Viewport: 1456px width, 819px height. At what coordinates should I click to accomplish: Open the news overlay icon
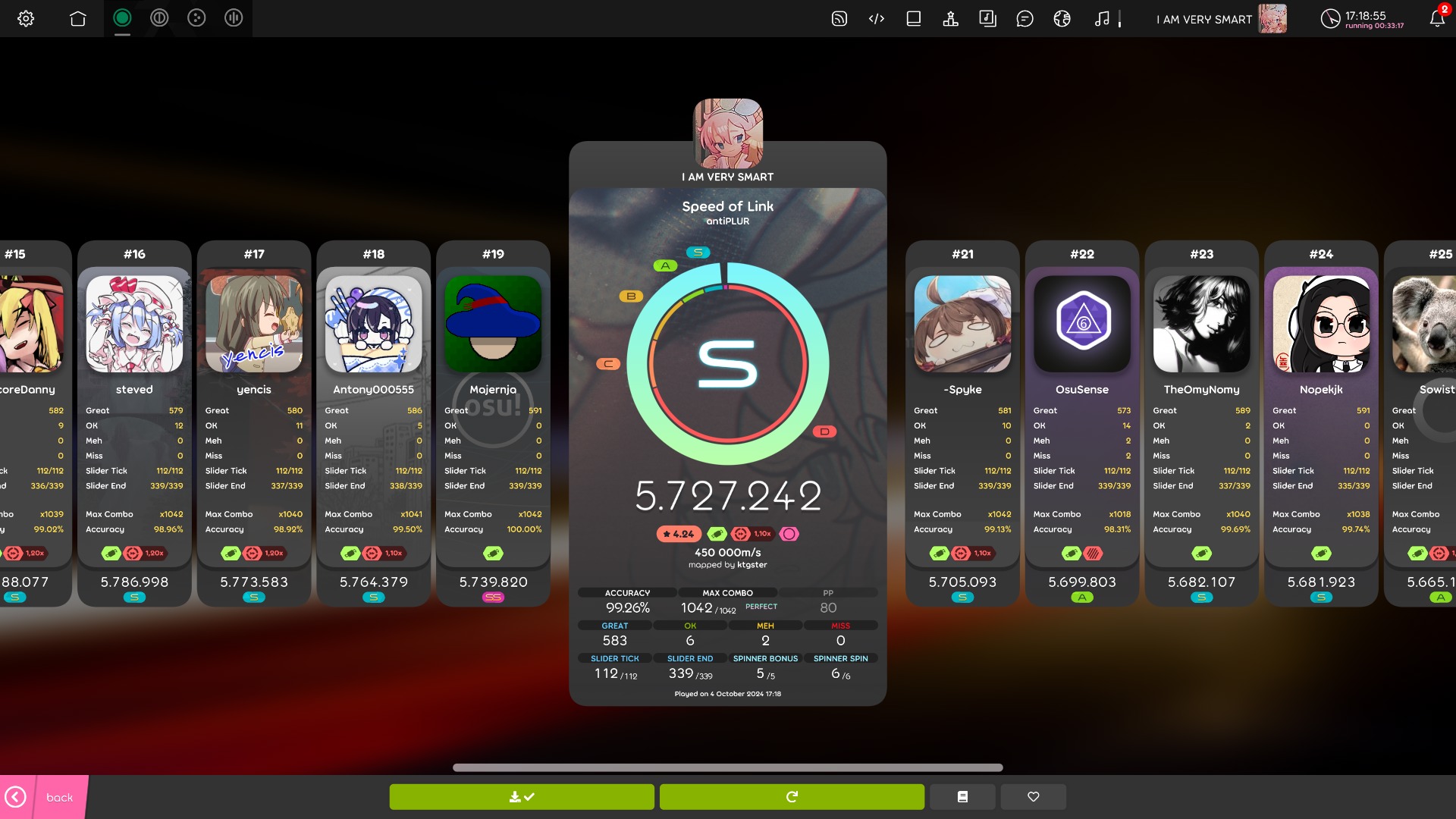[x=839, y=19]
